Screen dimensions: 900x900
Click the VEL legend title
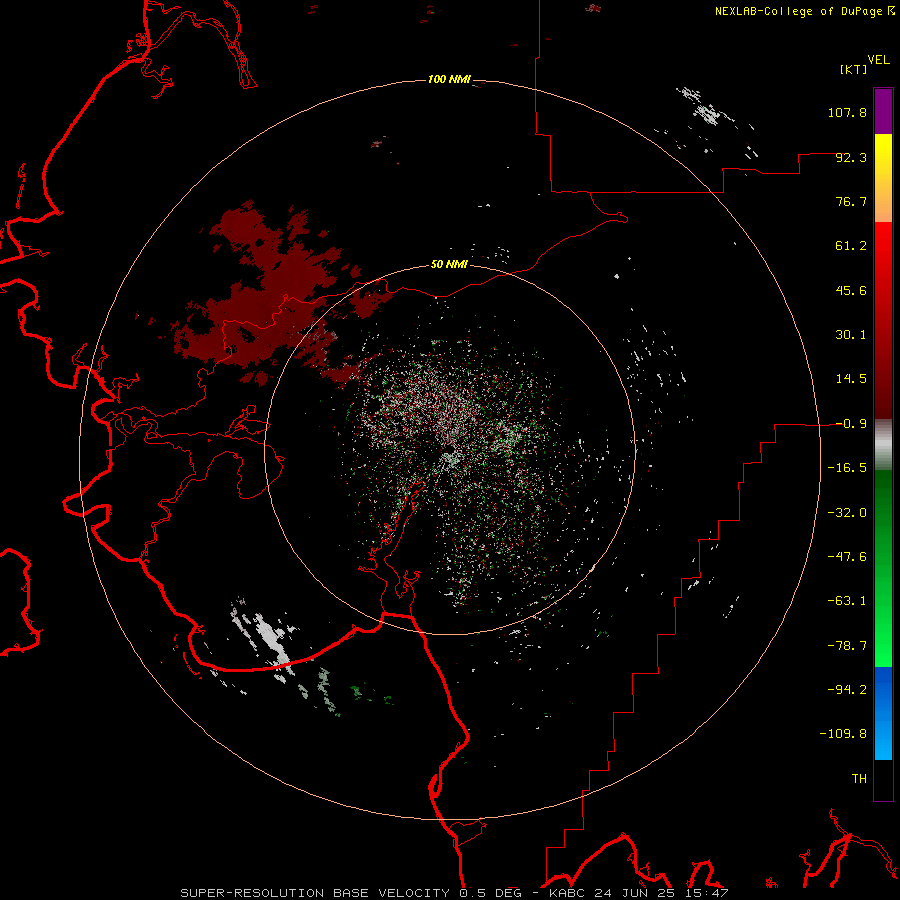878,60
